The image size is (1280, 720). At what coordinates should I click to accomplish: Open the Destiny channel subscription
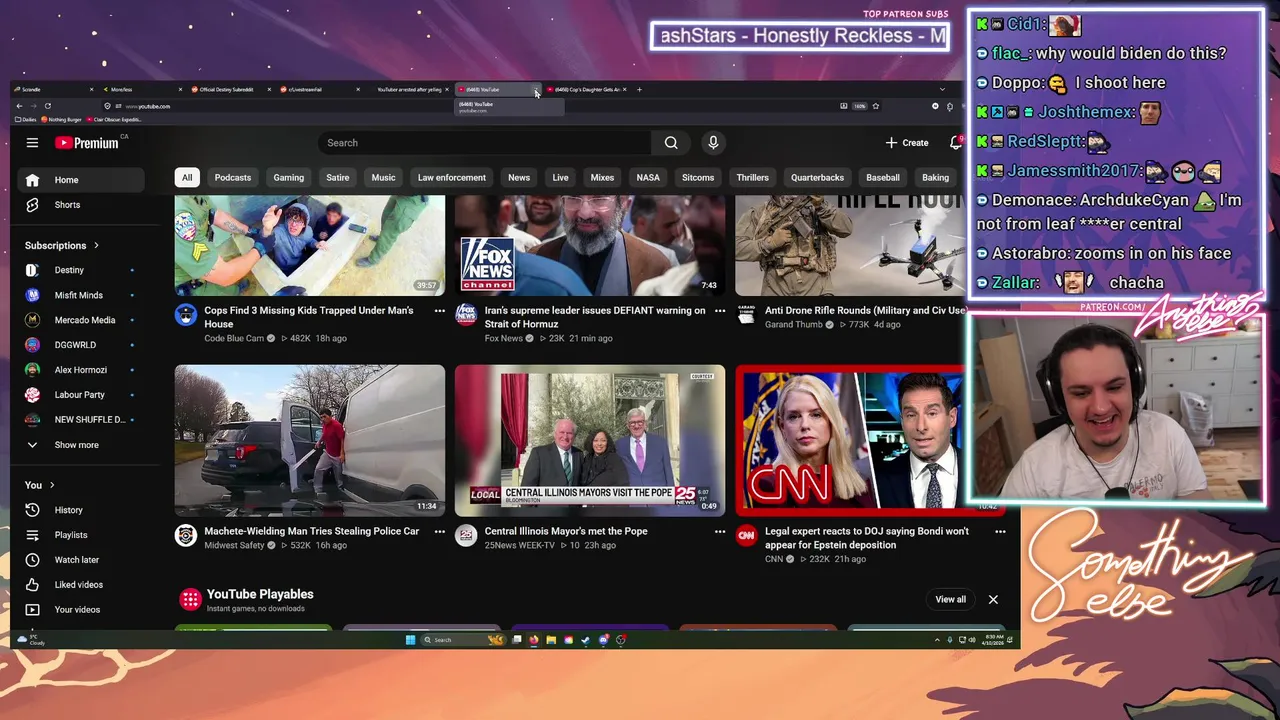[x=81, y=270]
